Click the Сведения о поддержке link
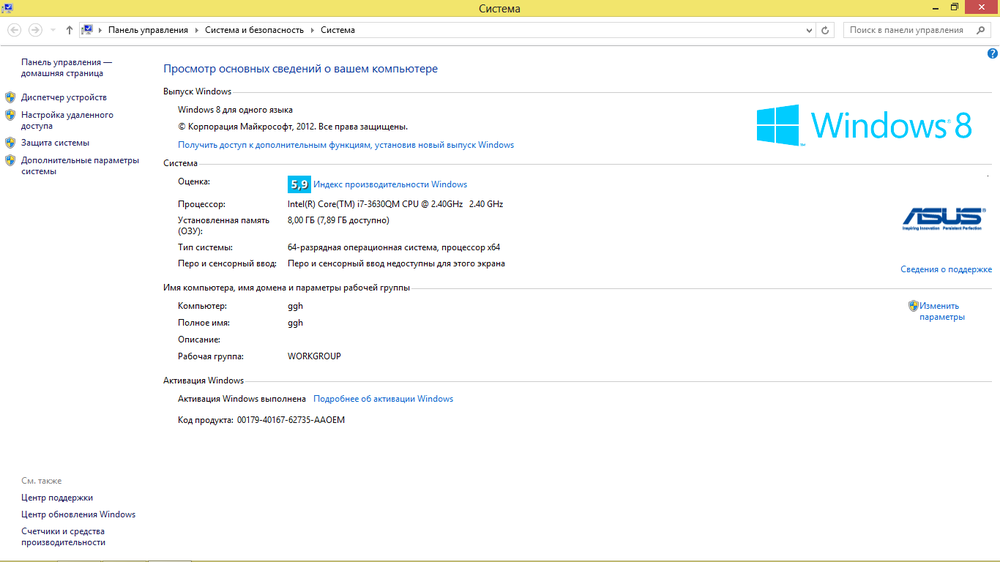This screenshot has height=562, width=1000. tap(945, 269)
